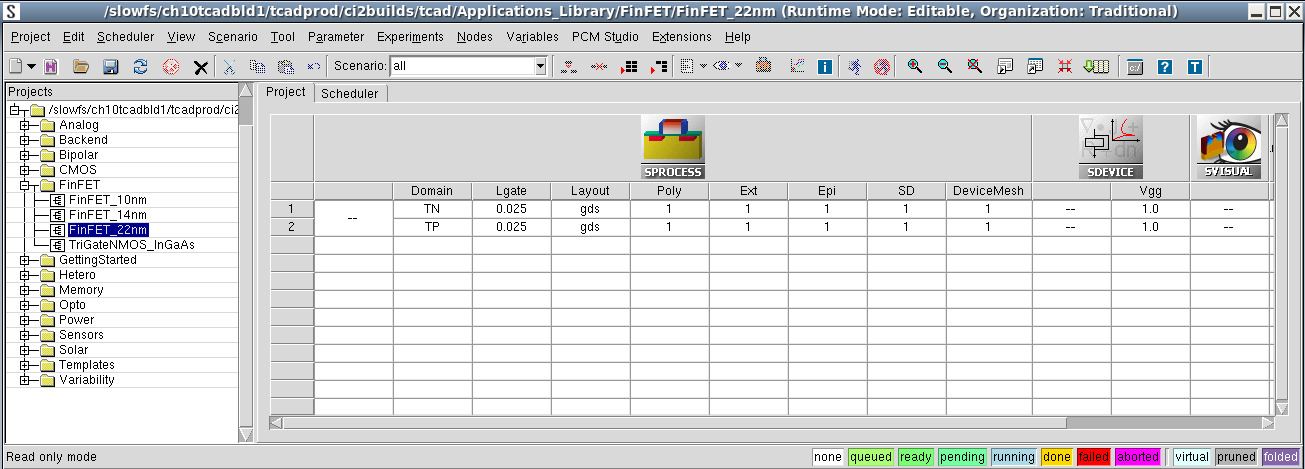This screenshot has width=1305, height=469.
Task: Expand the Analog folder in Projects tree
Action: 25,125
